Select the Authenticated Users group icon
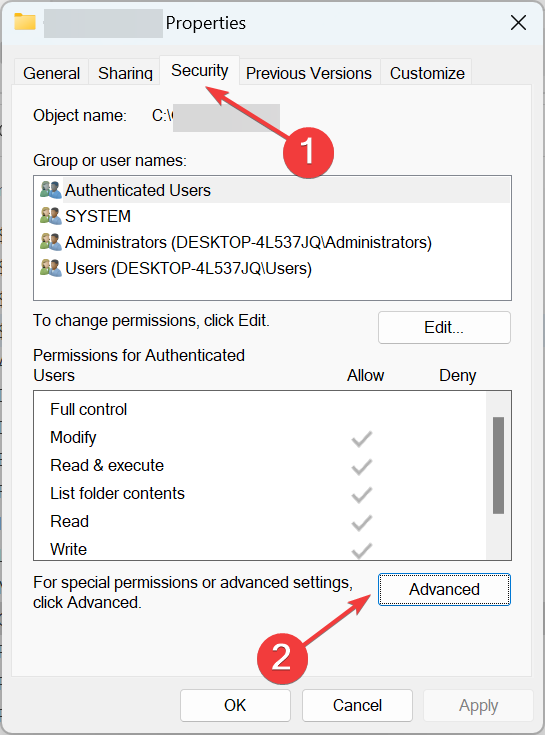 click(51, 190)
